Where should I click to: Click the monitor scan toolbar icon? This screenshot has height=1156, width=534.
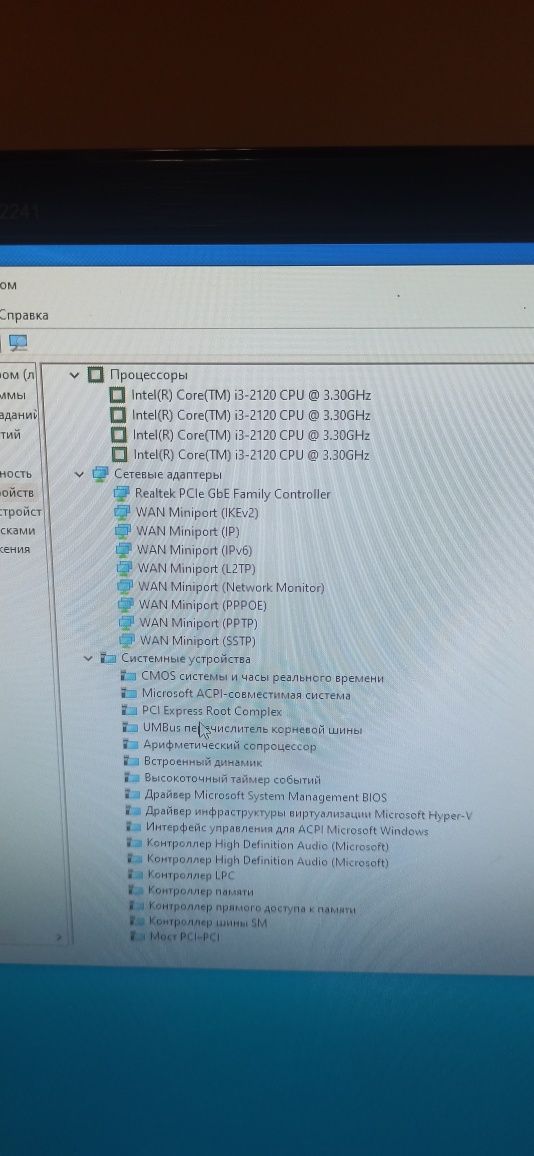[18, 343]
